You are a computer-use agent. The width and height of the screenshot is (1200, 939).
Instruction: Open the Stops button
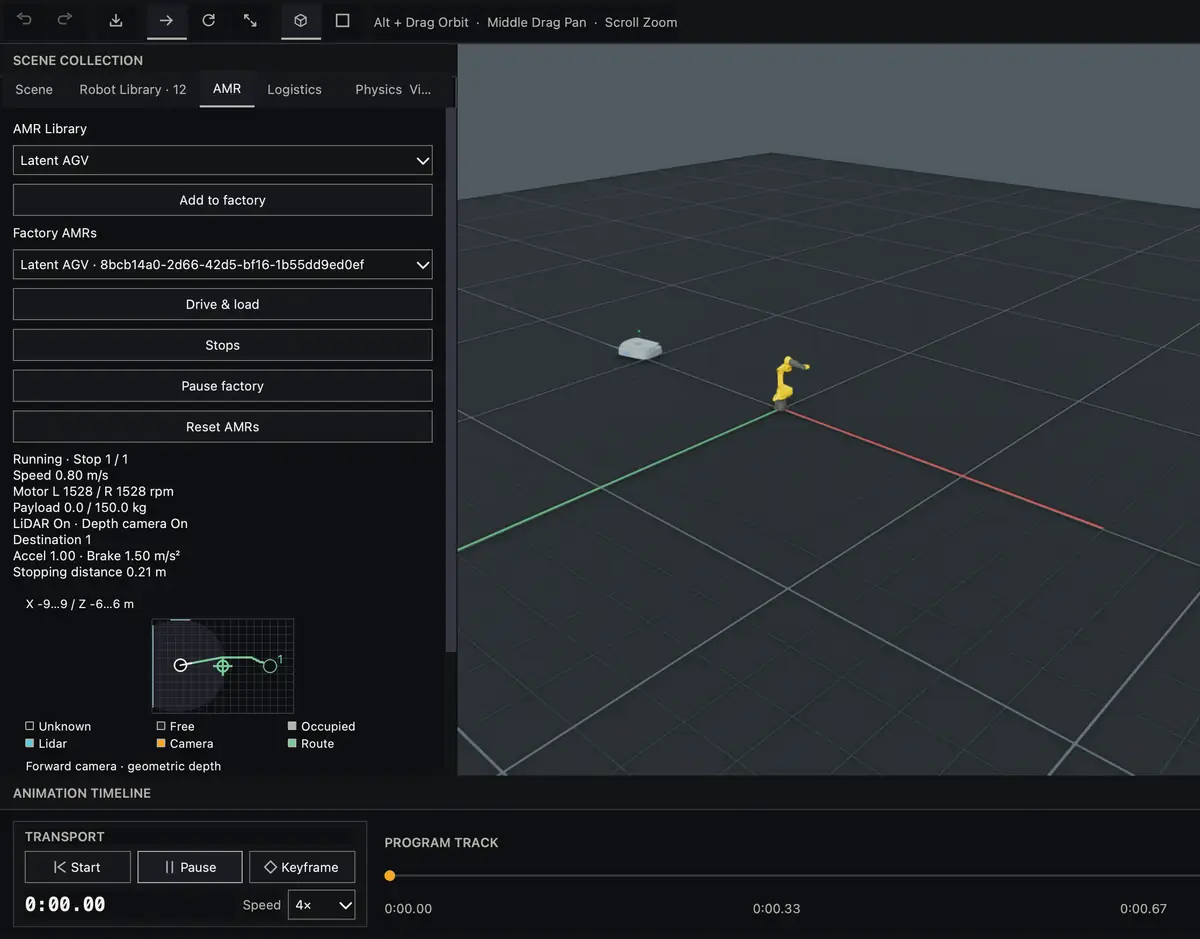click(x=223, y=345)
